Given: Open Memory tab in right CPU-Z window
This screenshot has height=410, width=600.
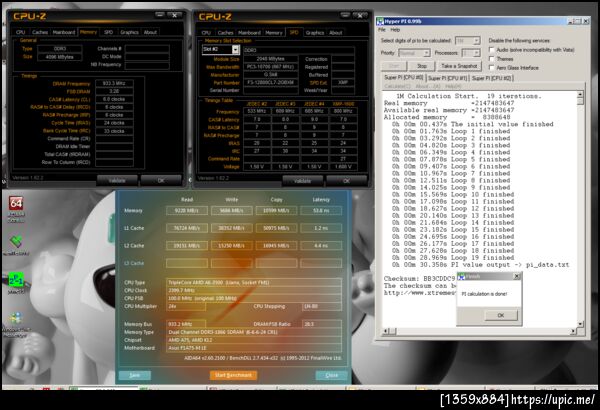Looking at the screenshot, I should click(x=274, y=33).
